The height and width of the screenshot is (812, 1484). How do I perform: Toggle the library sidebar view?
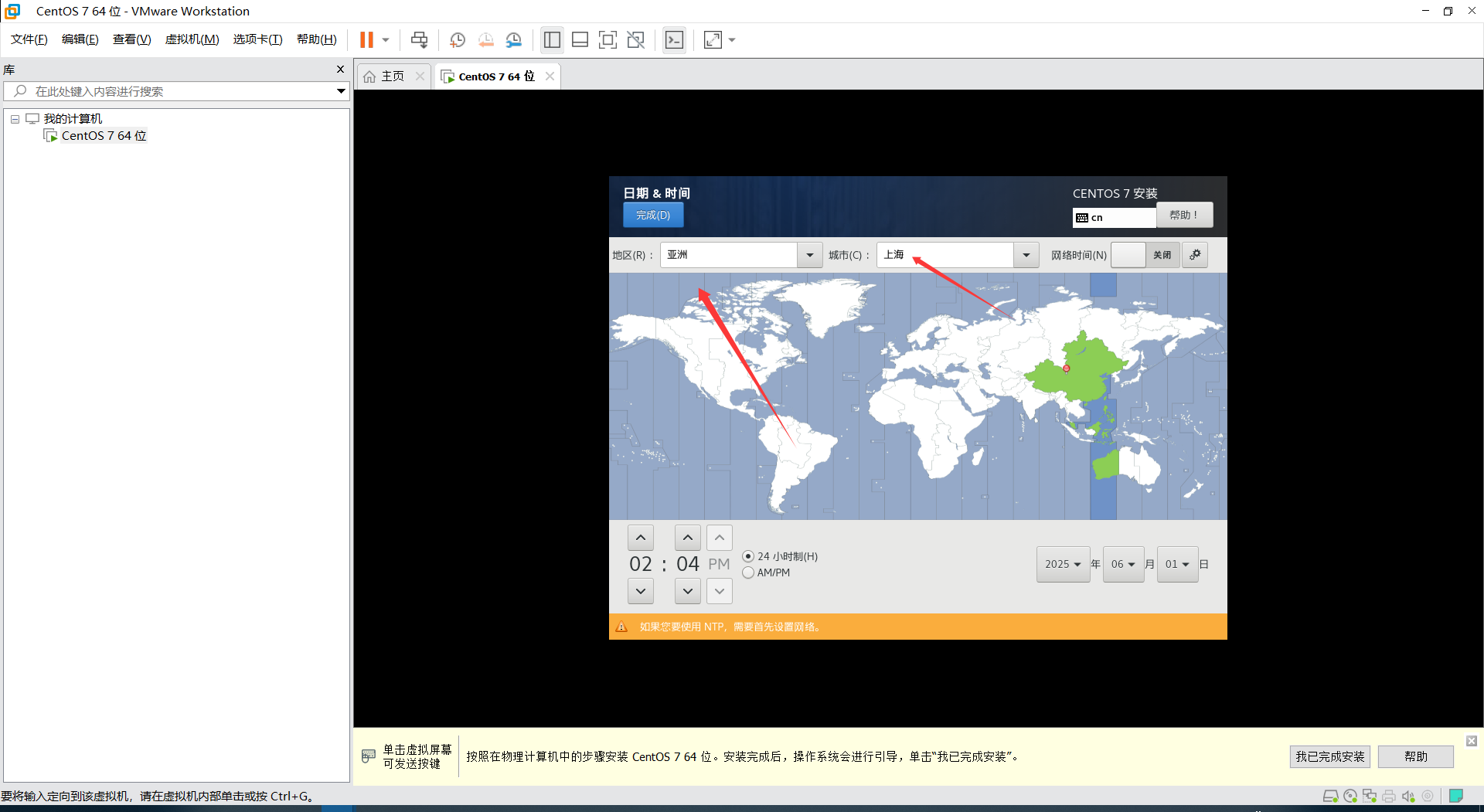point(552,39)
